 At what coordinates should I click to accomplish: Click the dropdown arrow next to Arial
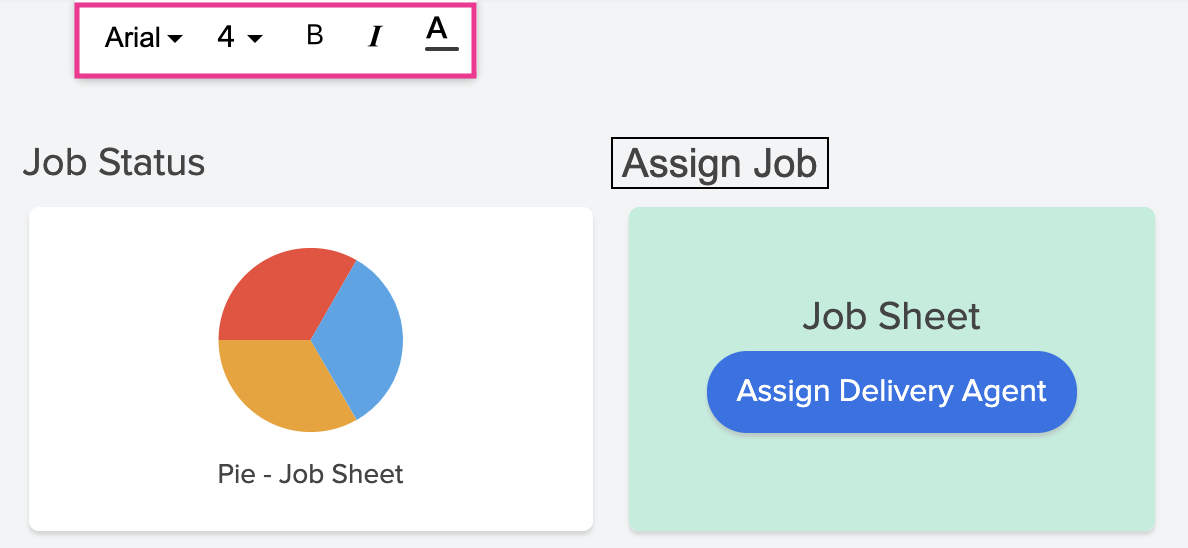(x=175, y=39)
